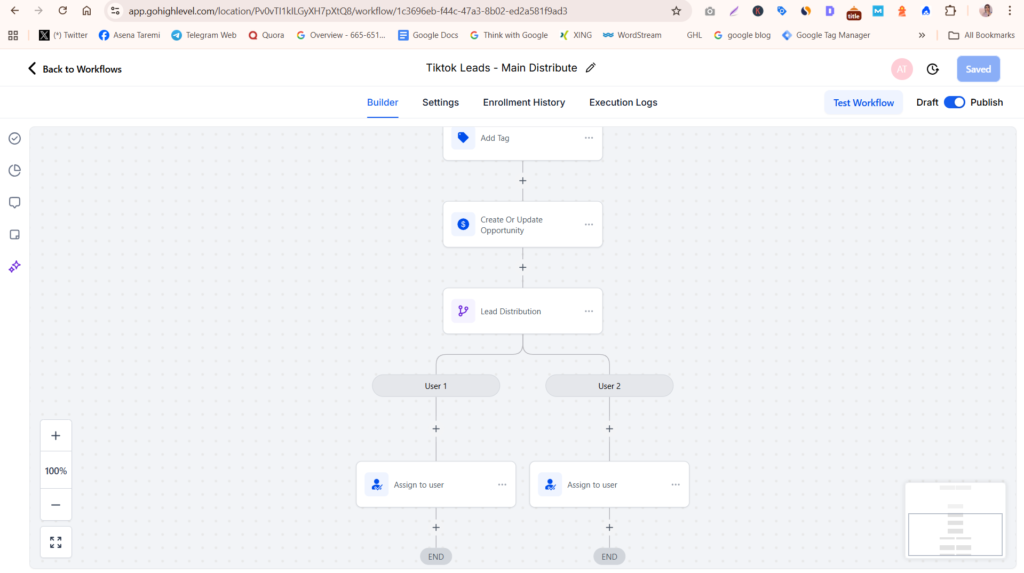
Task: Open the pie chart stats sidebar icon
Action: click(14, 171)
